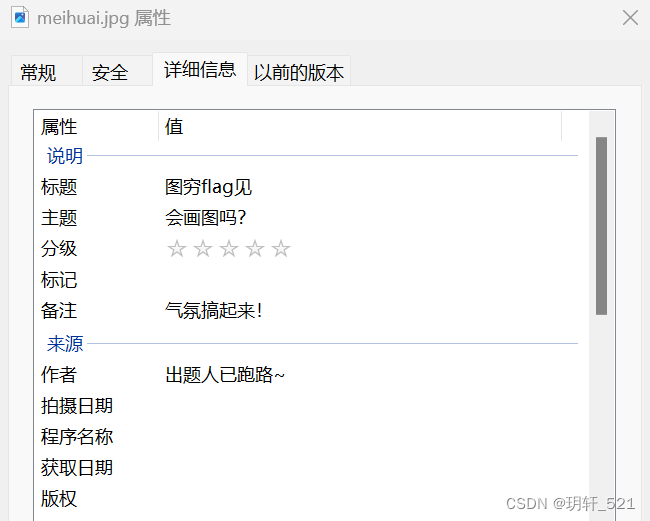Set rating to four stars
The image size is (650, 521).
pos(255,249)
